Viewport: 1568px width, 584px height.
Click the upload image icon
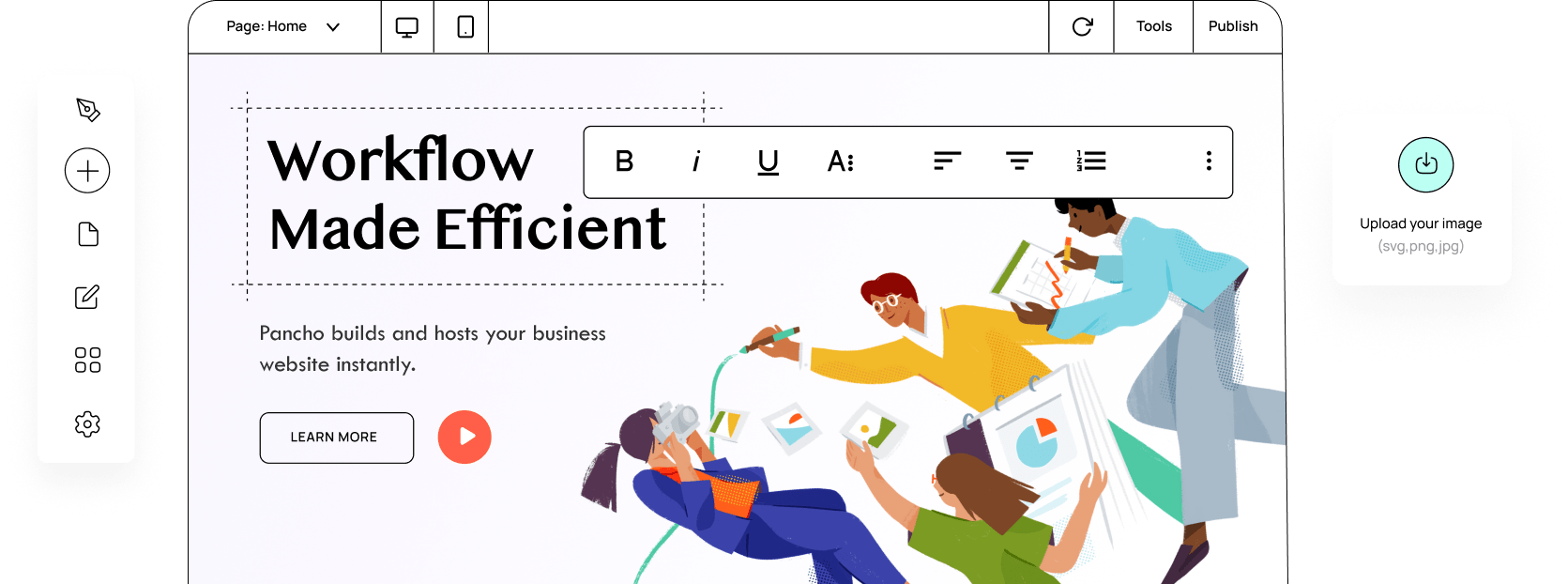1426,164
